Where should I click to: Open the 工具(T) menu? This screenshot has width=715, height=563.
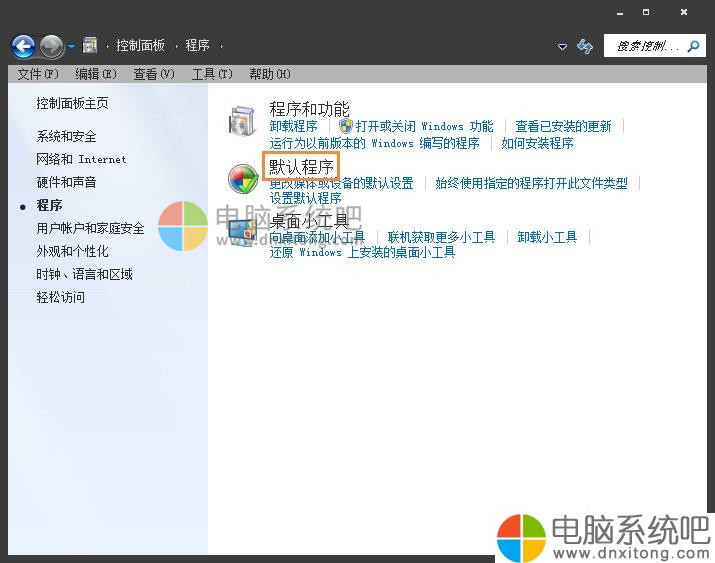pyautogui.click(x=212, y=74)
